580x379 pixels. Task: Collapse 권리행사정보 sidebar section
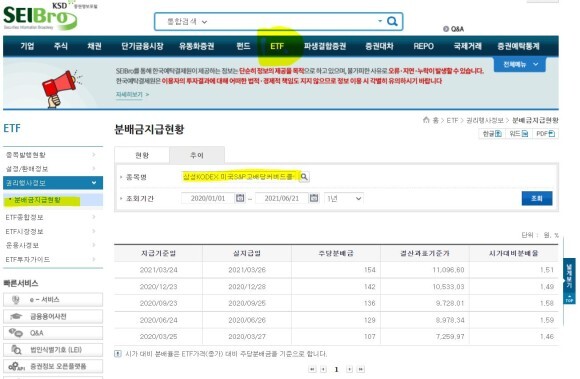(x=53, y=183)
